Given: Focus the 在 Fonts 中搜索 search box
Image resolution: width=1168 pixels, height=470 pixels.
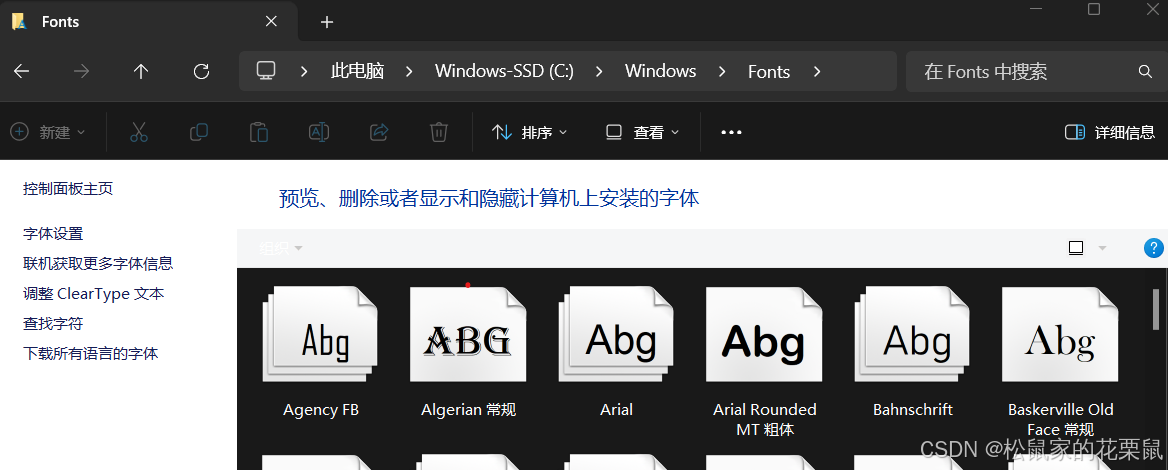Looking at the screenshot, I should point(1036,72).
